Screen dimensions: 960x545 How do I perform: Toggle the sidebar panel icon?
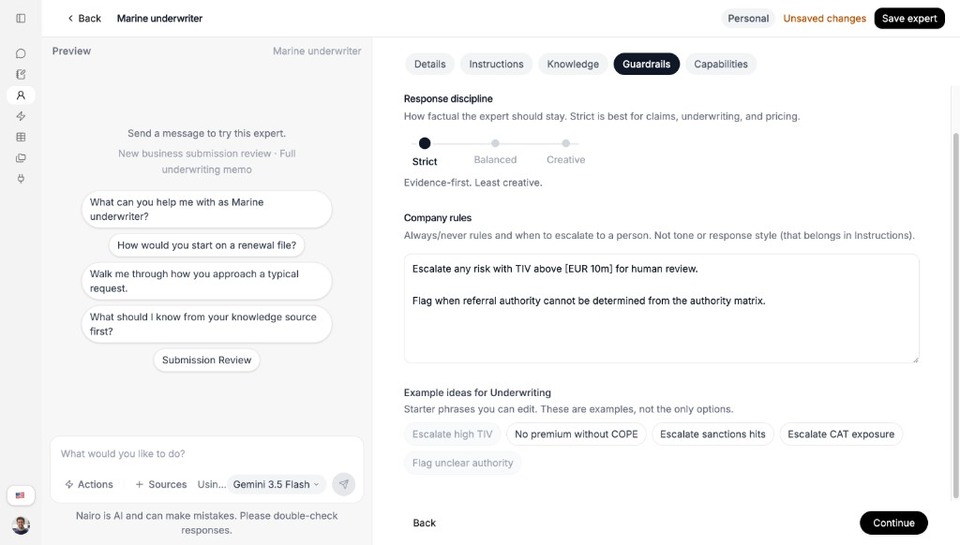click(21, 18)
